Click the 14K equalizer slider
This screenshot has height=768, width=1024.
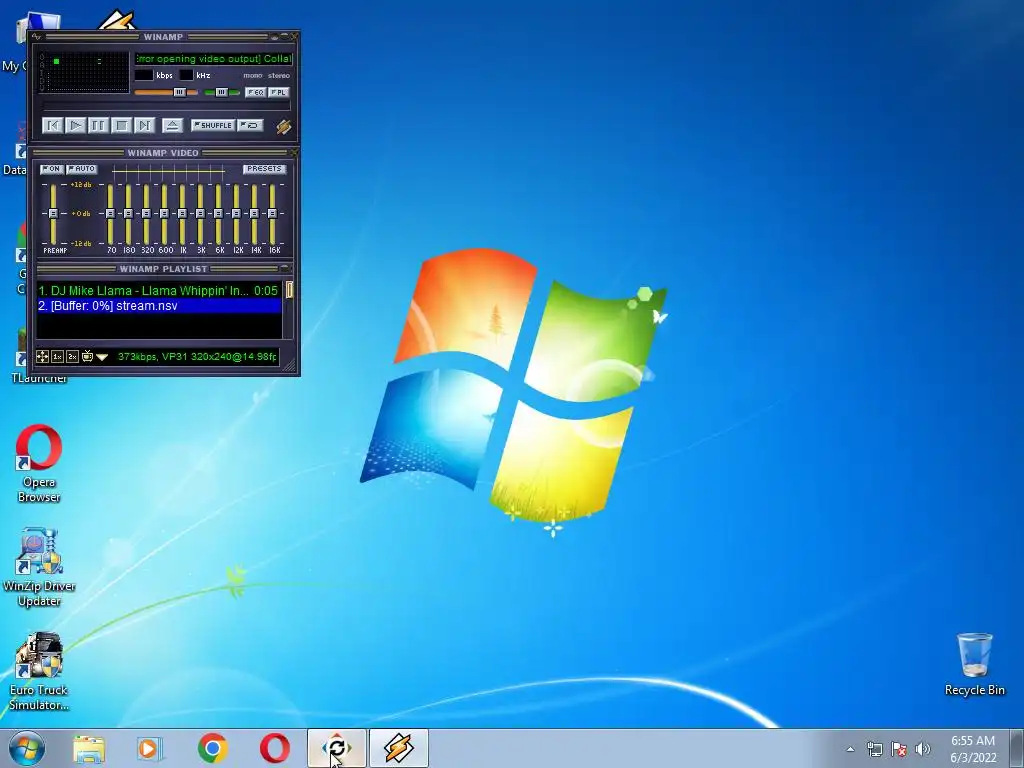255,214
